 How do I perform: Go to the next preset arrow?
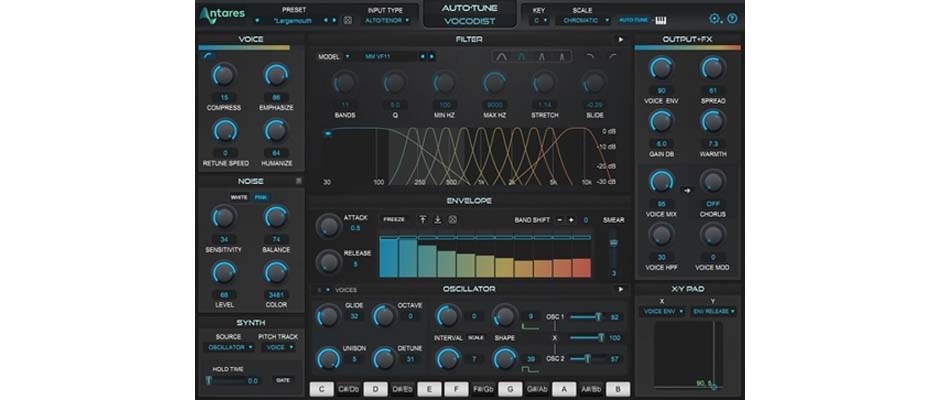coord(335,20)
